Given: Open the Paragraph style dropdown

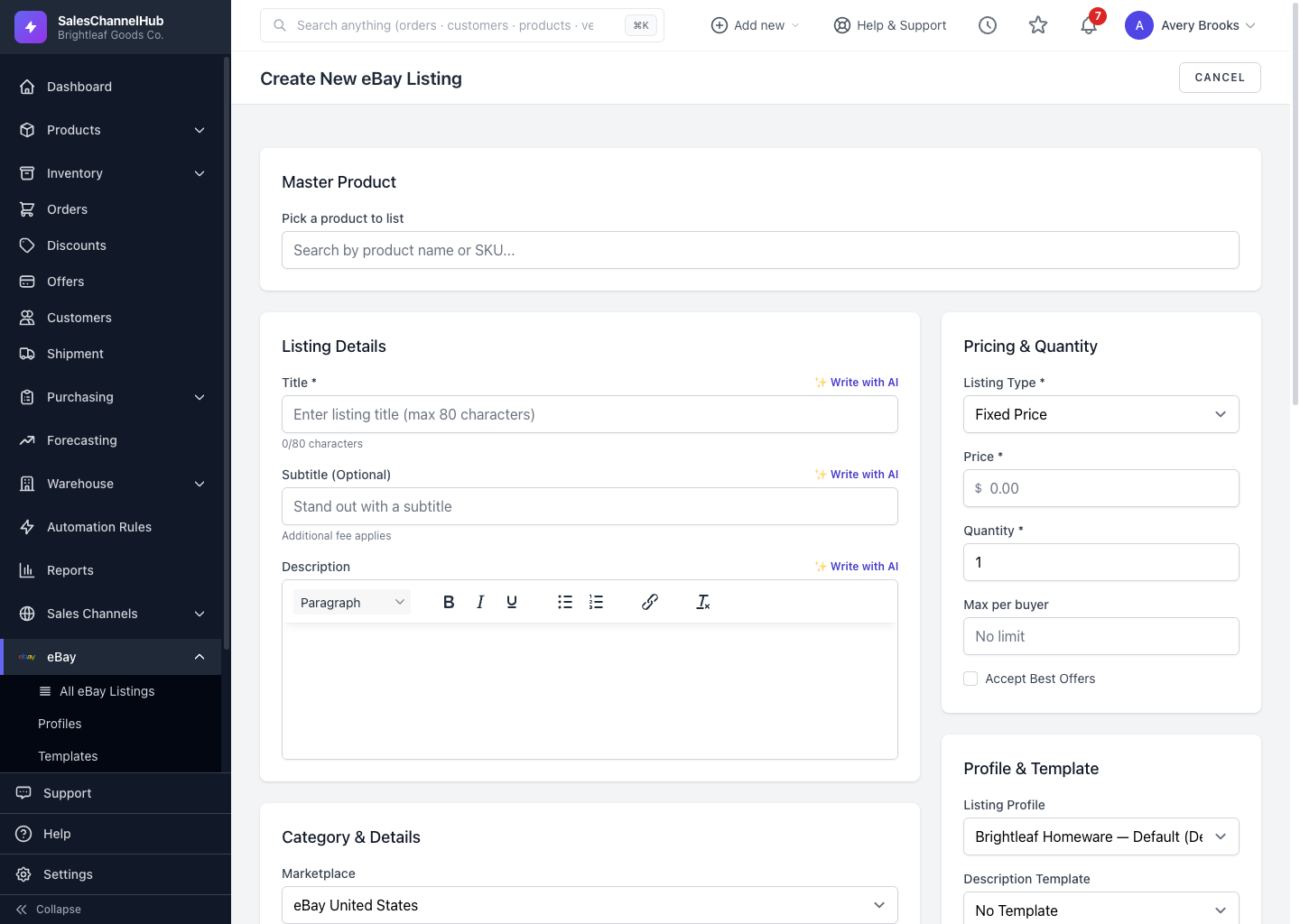Looking at the screenshot, I should 352,602.
